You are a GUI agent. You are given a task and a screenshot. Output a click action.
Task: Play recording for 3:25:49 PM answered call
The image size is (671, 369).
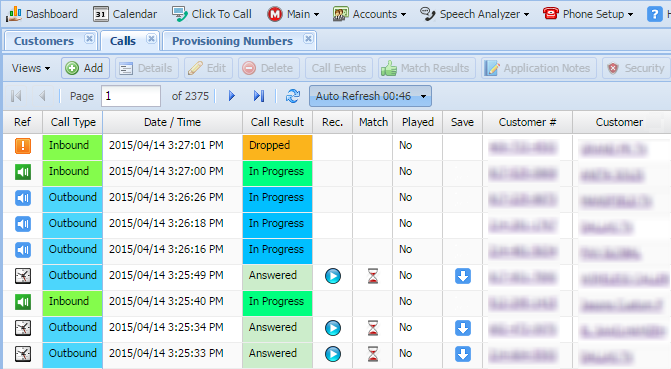333,276
